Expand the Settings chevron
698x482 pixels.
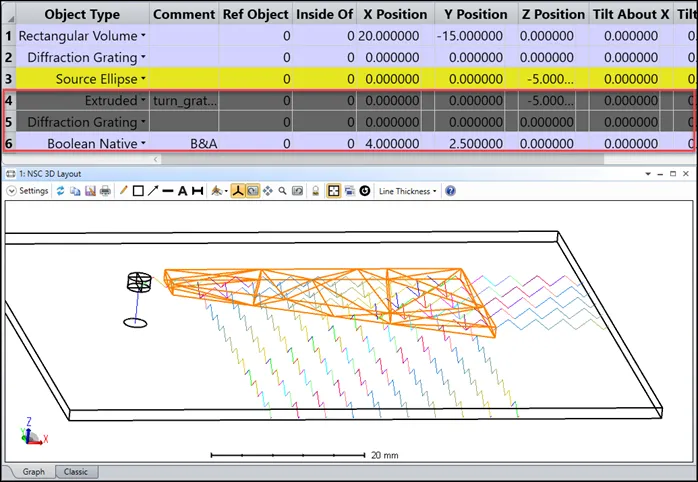[11, 191]
